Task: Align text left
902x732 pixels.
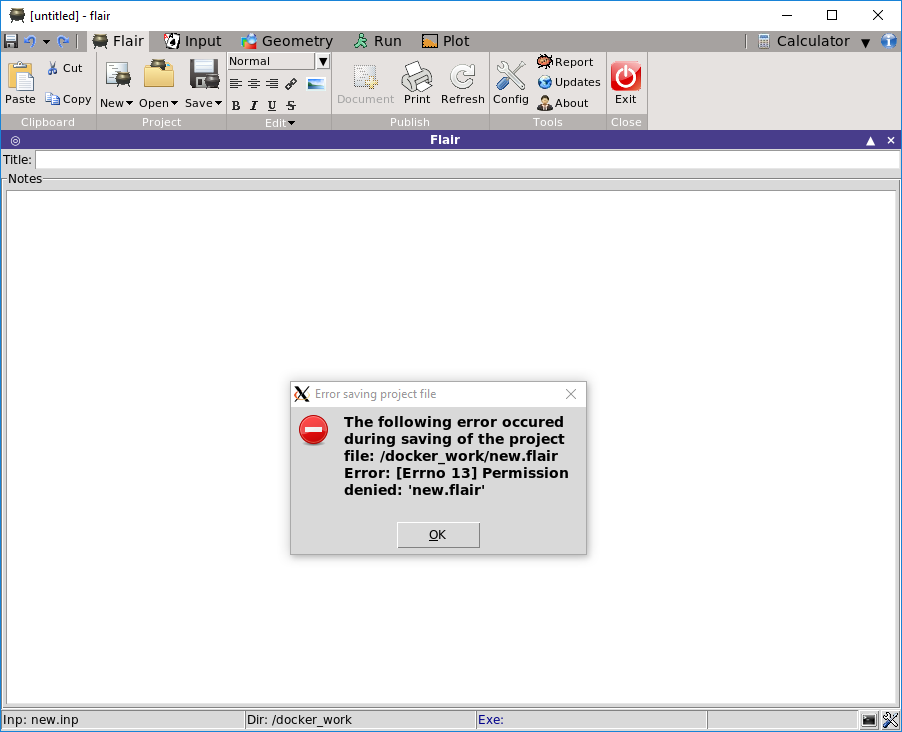Action: click(235, 84)
